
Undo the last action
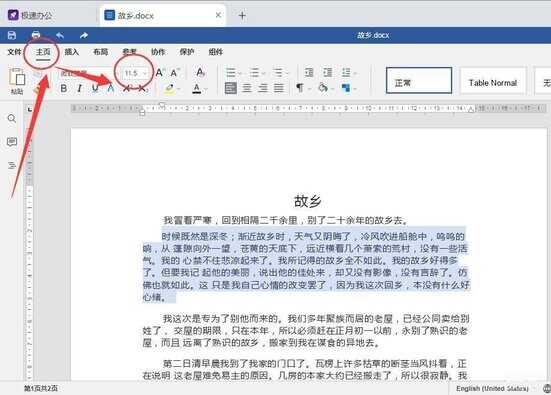click(x=60, y=35)
